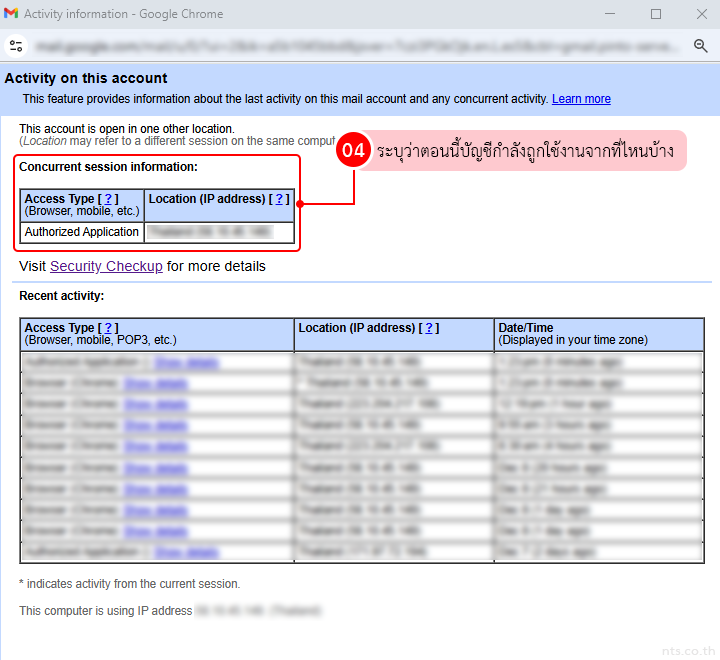Image resolution: width=720 pixels, height=660 pixels.
Task: Click the Activity on this account heading
Action: point(86,78)
